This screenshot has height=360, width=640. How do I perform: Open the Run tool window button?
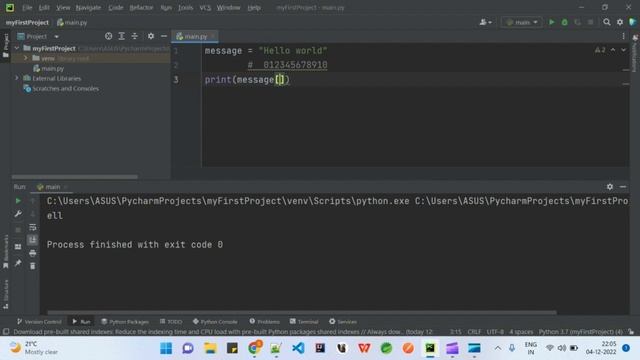(81, 322)
